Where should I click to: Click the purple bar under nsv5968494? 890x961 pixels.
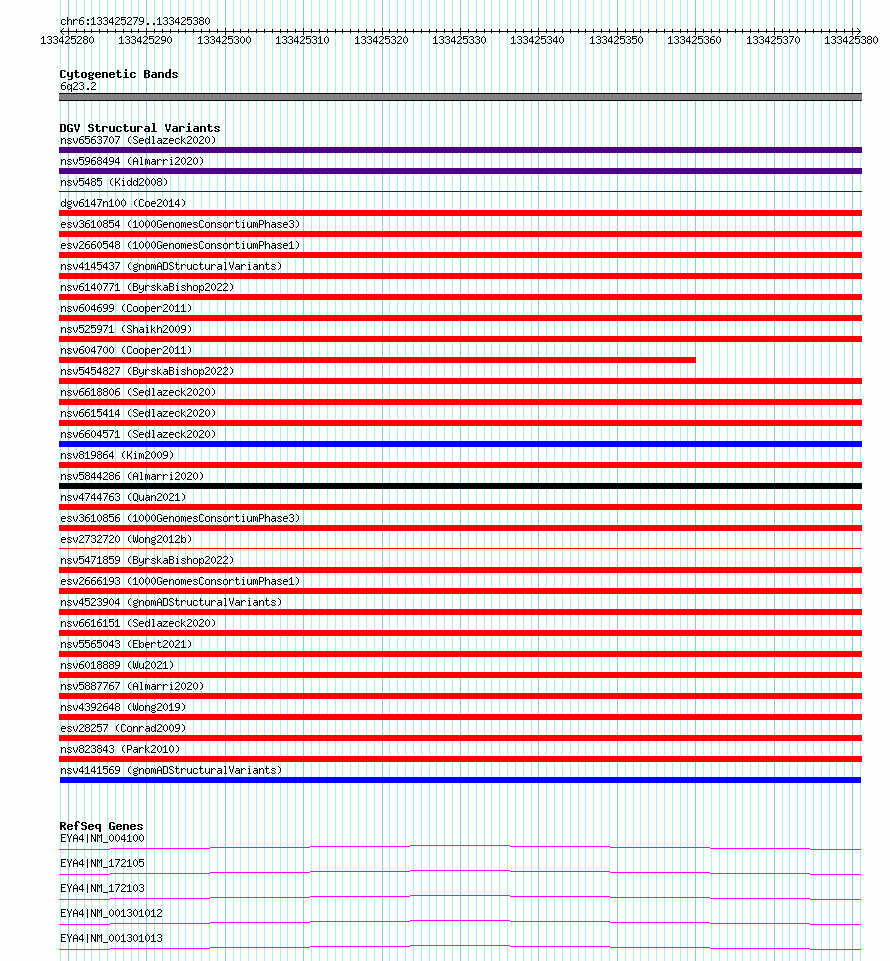pyautogui.click(x=460, y=171)
